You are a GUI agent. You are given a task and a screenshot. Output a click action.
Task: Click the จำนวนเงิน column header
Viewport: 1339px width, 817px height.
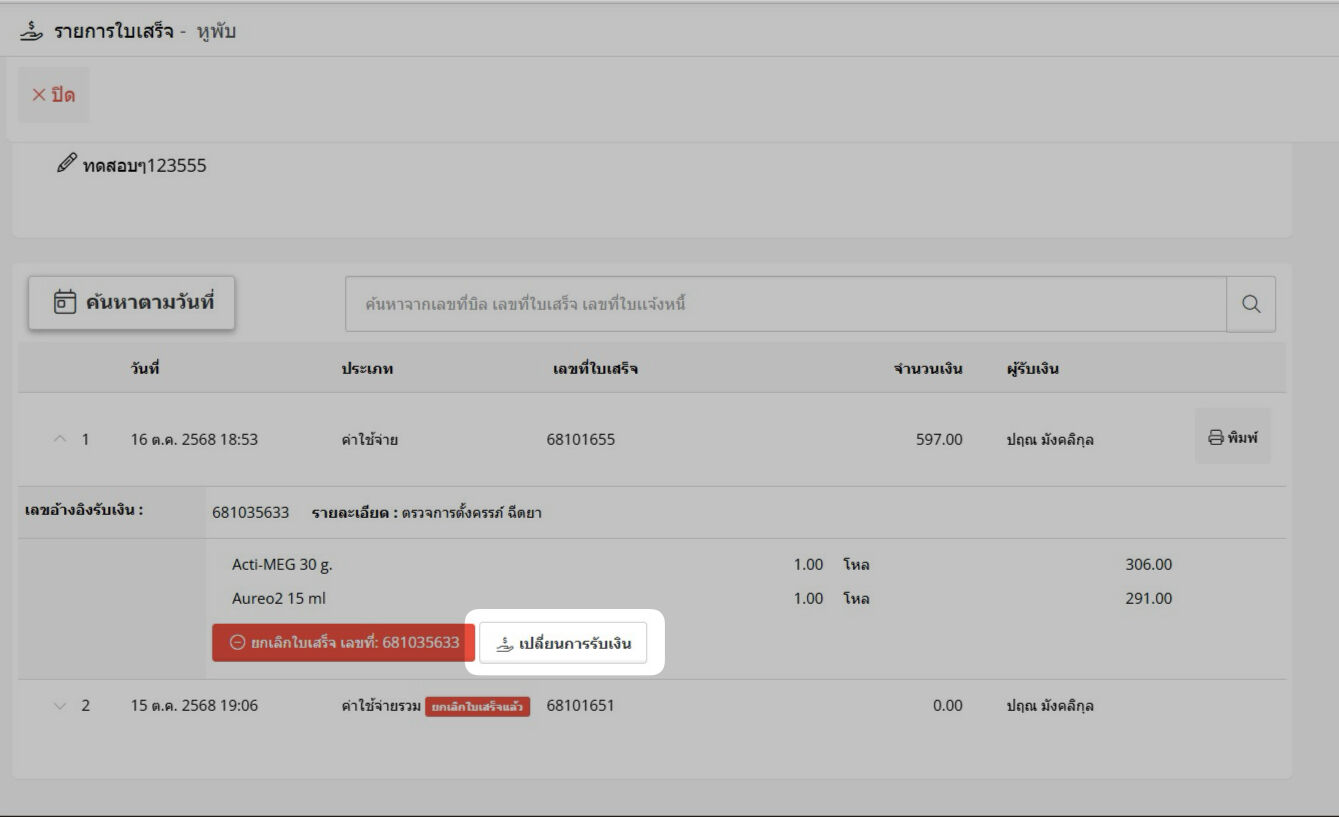point(927,368)
